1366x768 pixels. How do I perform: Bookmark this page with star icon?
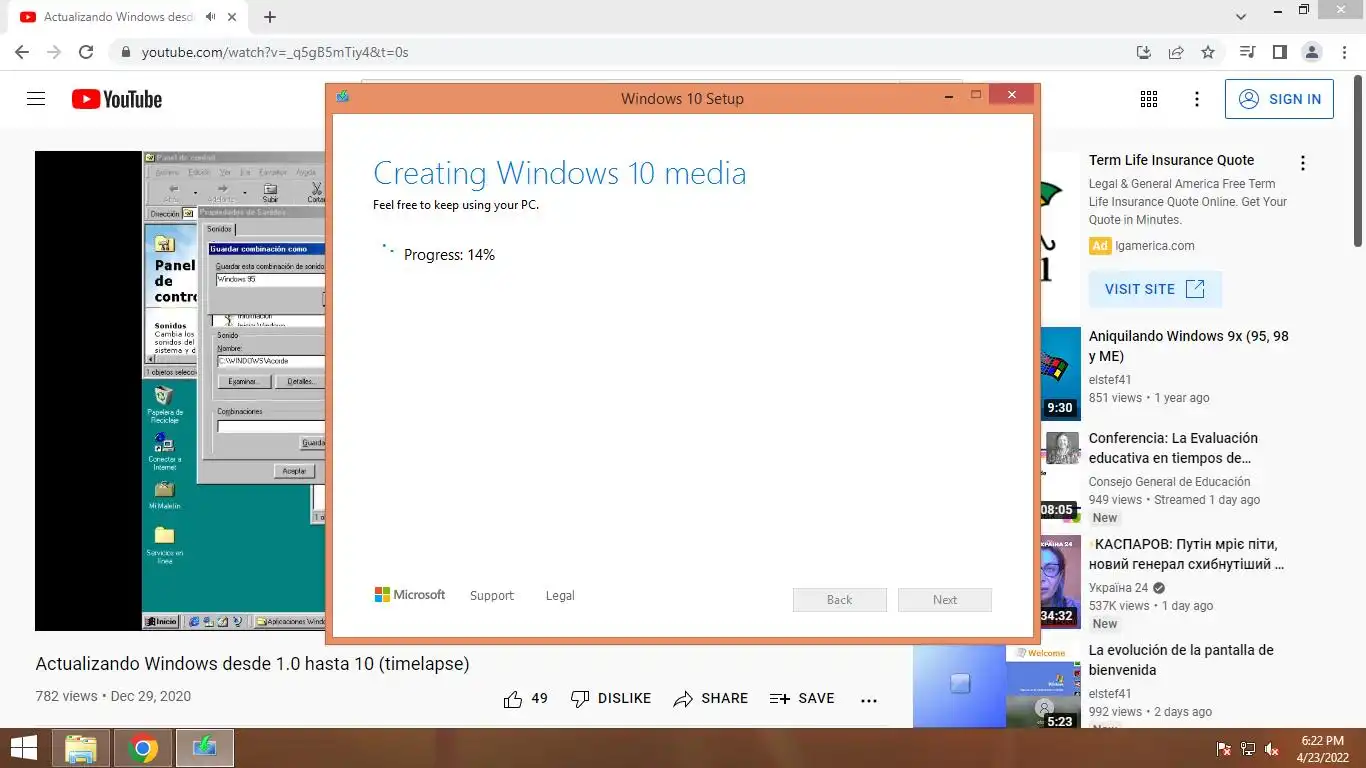coord(1208,52)
